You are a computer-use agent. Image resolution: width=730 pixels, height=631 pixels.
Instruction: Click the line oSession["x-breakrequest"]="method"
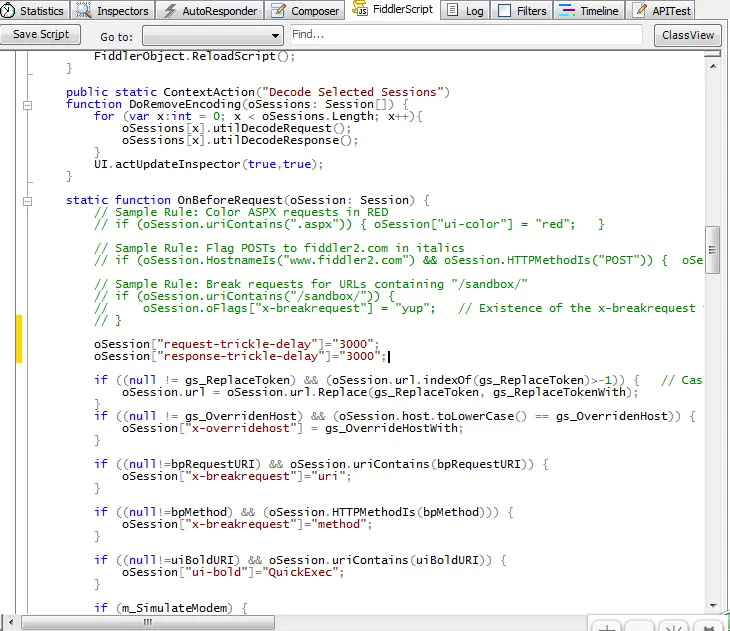247,524
